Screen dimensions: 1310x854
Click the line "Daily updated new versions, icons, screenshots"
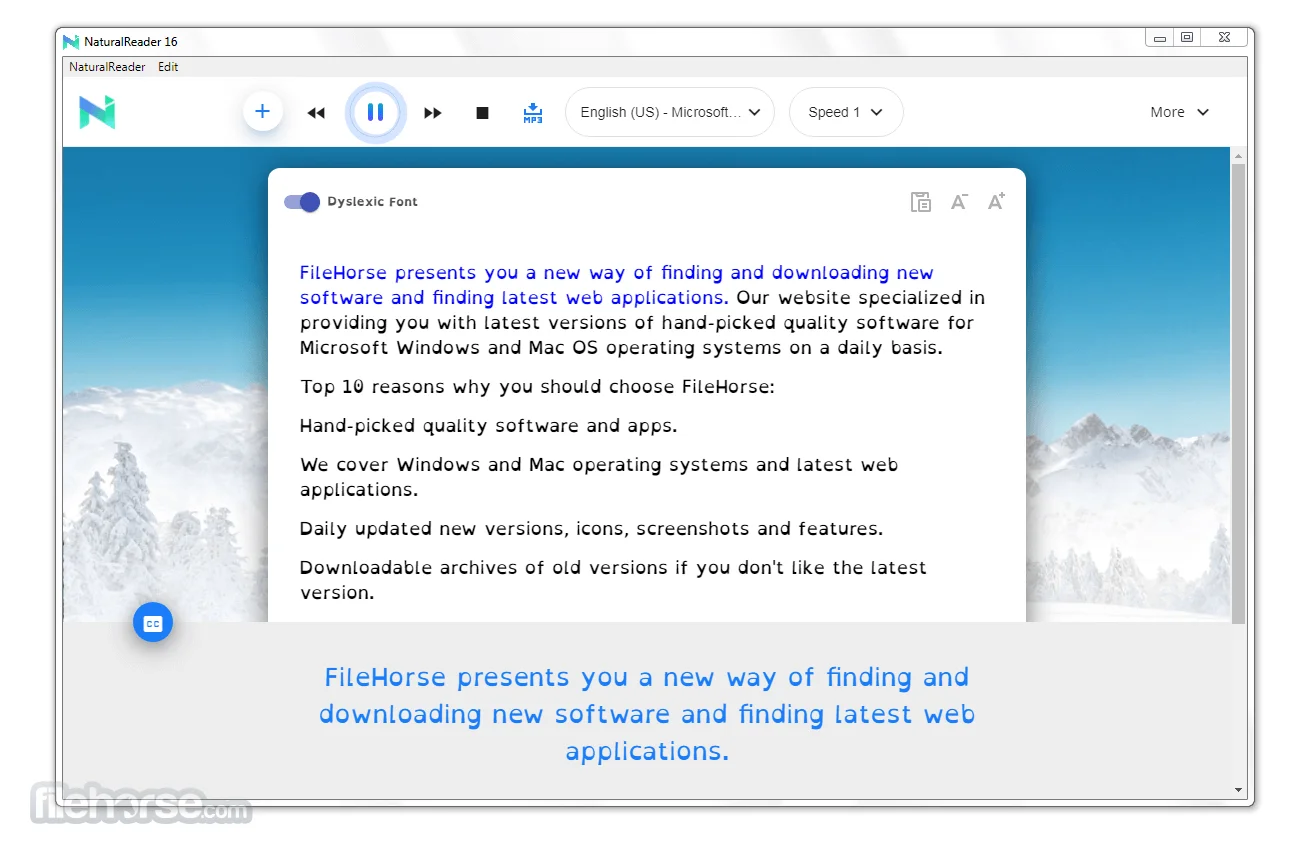tap(591, 529)
